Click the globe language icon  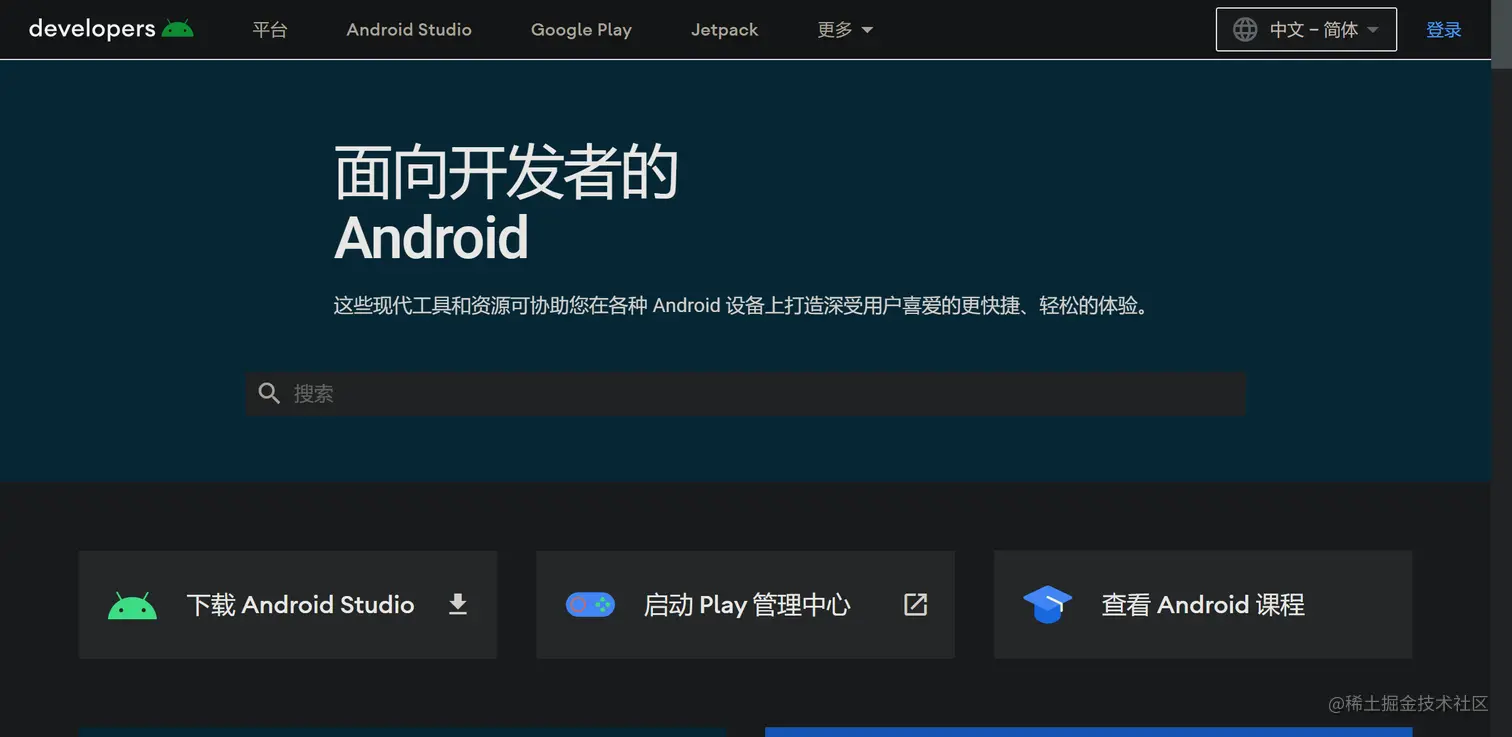pyautogui.click(x=1245, y=30)
